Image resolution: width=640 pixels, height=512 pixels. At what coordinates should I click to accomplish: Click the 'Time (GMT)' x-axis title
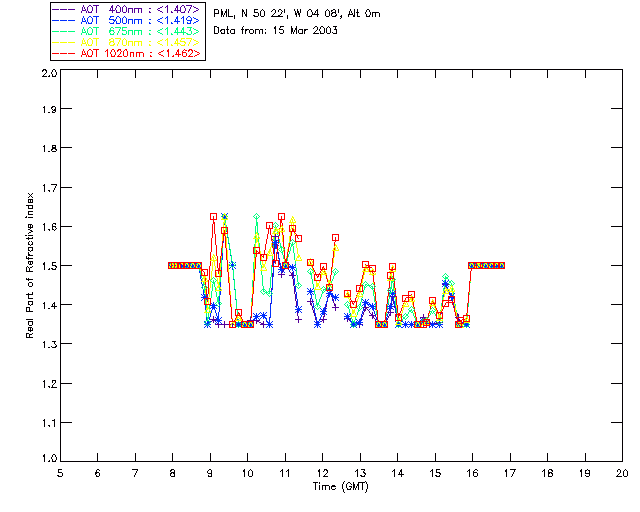click(x=341, y=487)
